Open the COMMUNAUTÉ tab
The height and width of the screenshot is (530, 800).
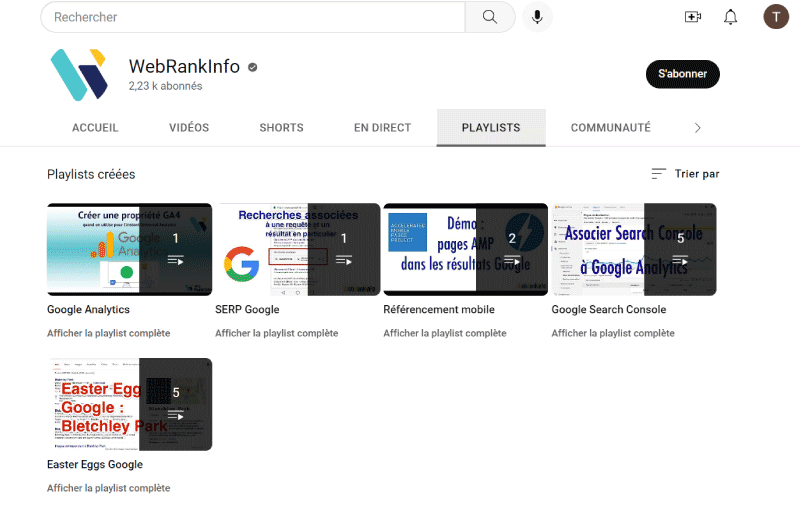[610, 128]
